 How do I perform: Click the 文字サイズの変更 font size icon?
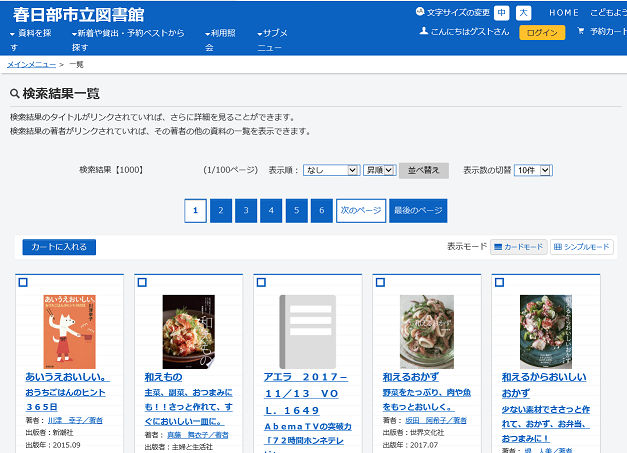[419, 12]
